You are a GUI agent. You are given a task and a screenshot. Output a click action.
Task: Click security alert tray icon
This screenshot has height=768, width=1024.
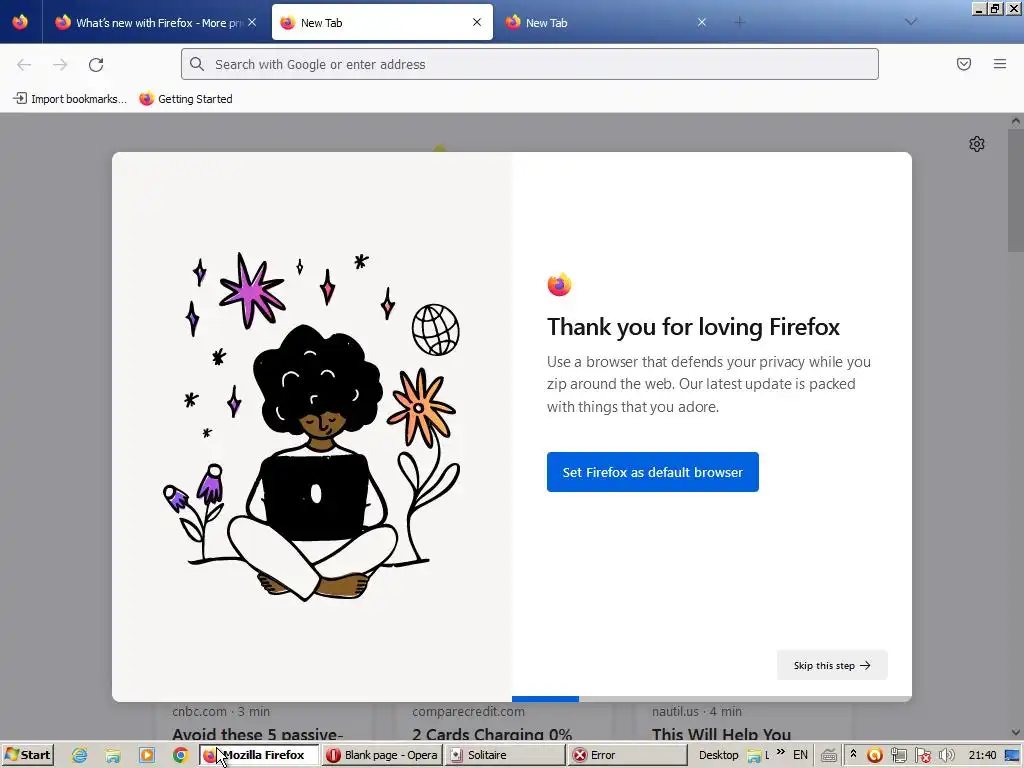pyautogui.click(x=923, y=756)
